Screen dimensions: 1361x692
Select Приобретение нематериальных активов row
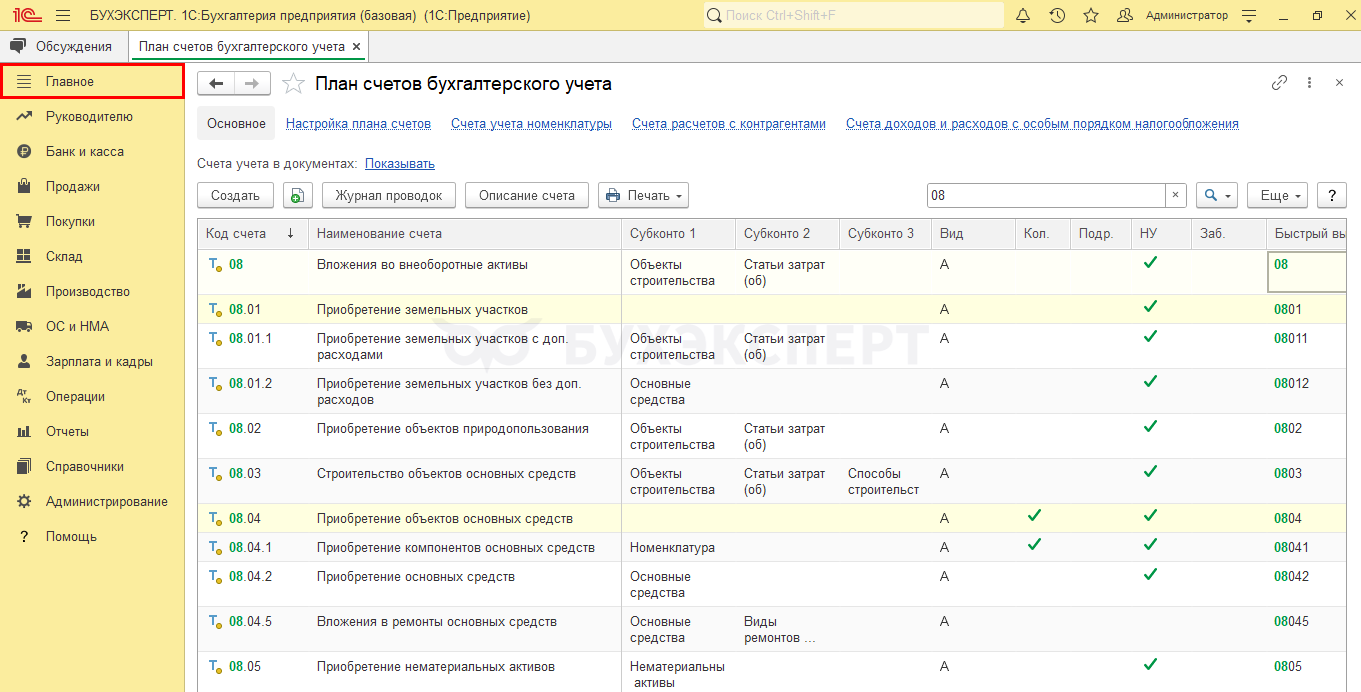772,672
